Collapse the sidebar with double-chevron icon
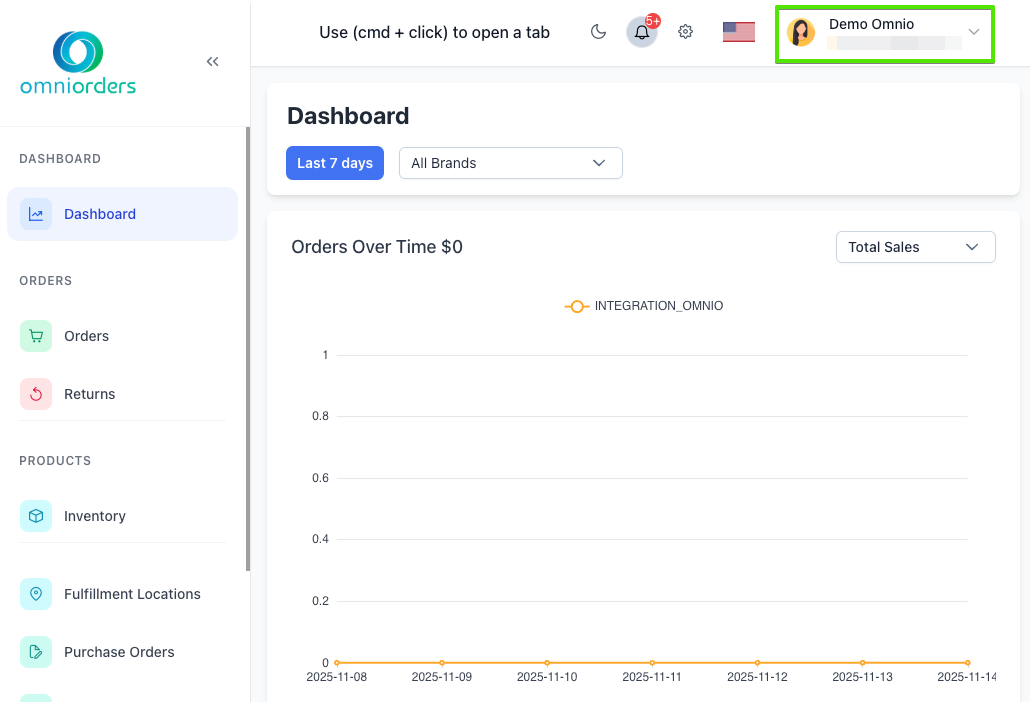The height and width of the screenshot is (702, 1030). 212,62
